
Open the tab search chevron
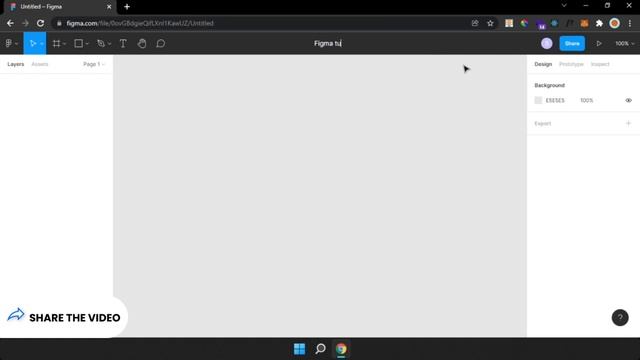pos(564,6)
